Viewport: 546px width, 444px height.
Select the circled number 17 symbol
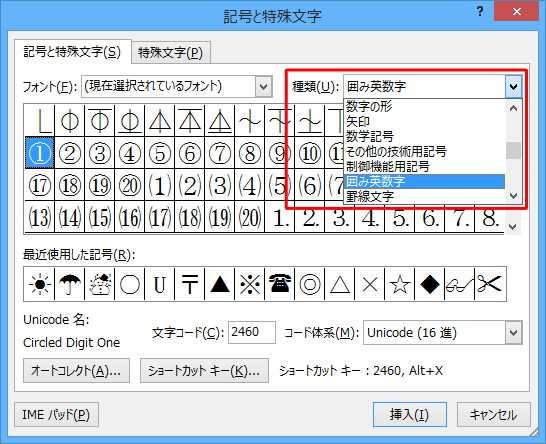click(x=40, y=185)
